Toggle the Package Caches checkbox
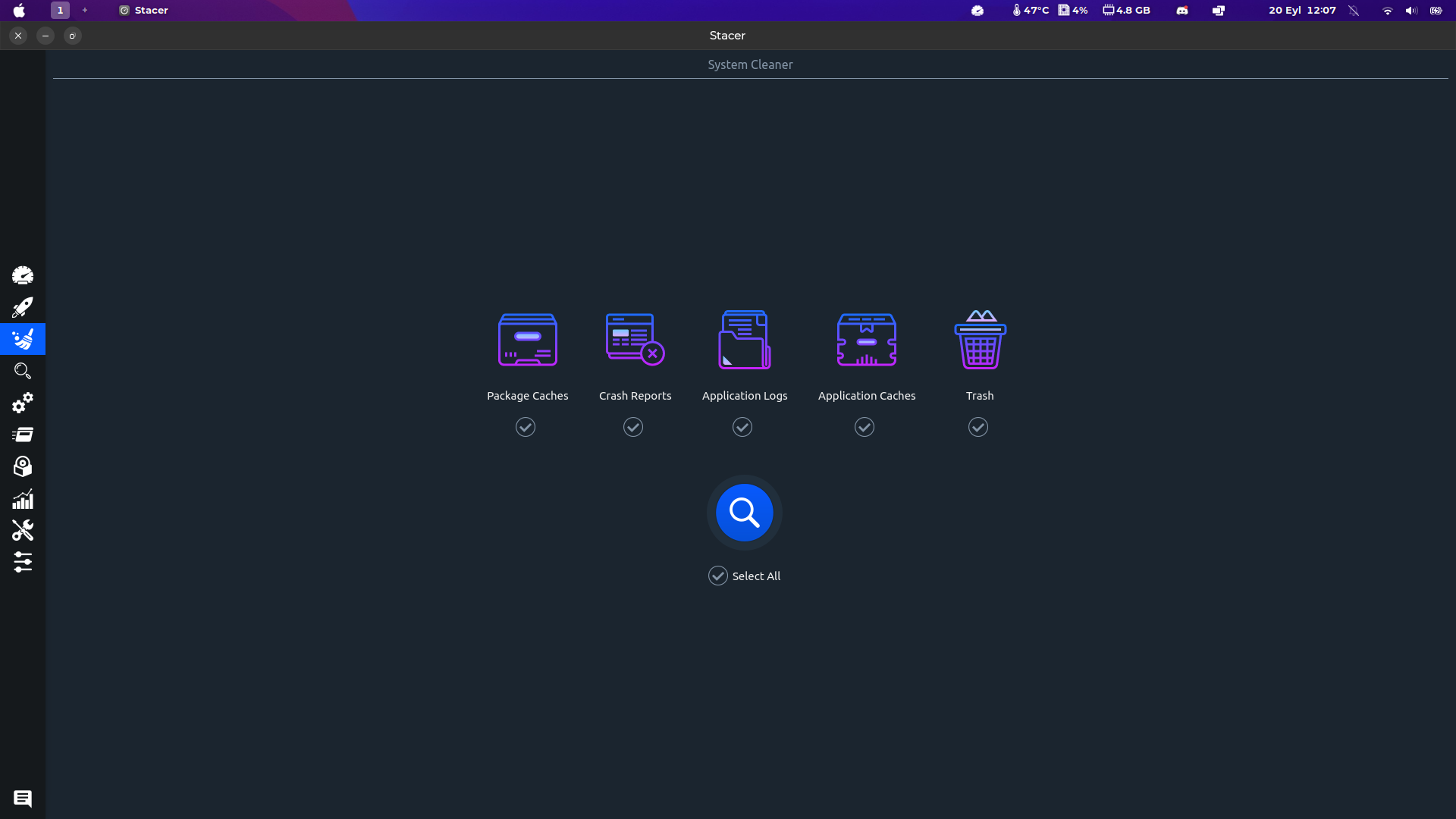The height and width of the screenshot is (819, 1456). pyautogui.click(x=526, y=428)
